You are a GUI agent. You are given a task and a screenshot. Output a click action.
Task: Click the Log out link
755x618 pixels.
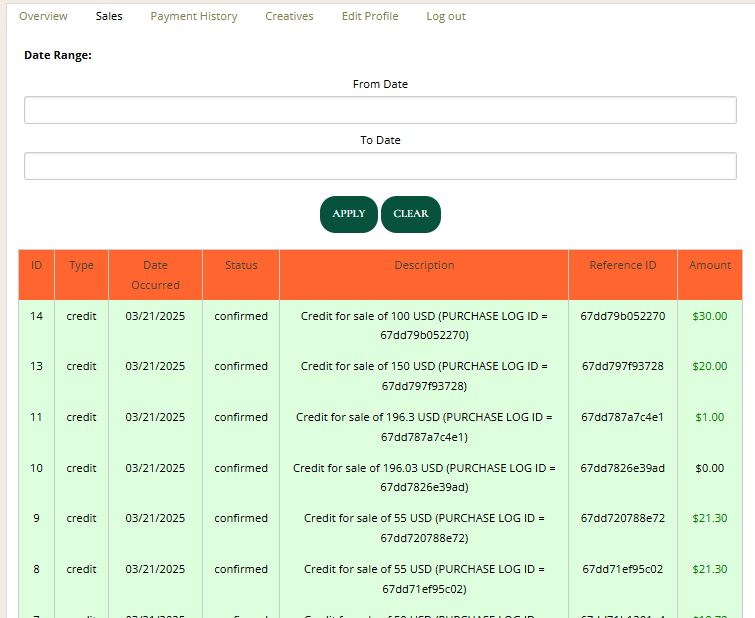tap(445, 16)
